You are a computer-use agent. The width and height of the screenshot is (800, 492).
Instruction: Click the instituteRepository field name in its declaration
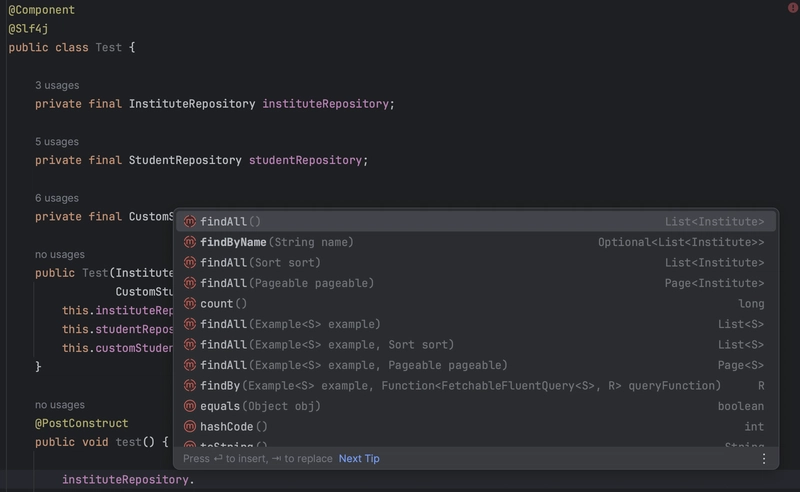(x=326, y=104)
